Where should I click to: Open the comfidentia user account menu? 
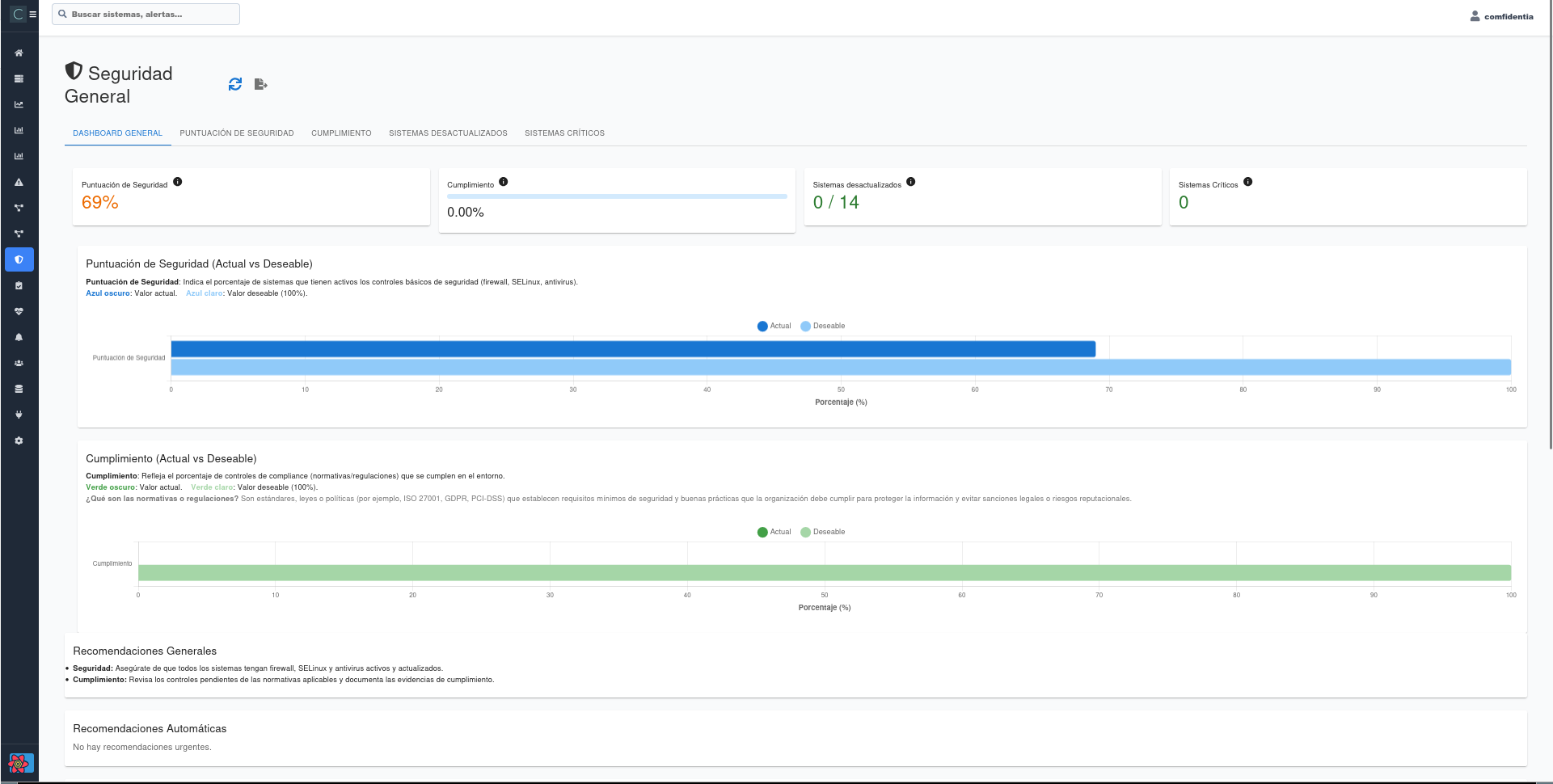pos(1501,16)
